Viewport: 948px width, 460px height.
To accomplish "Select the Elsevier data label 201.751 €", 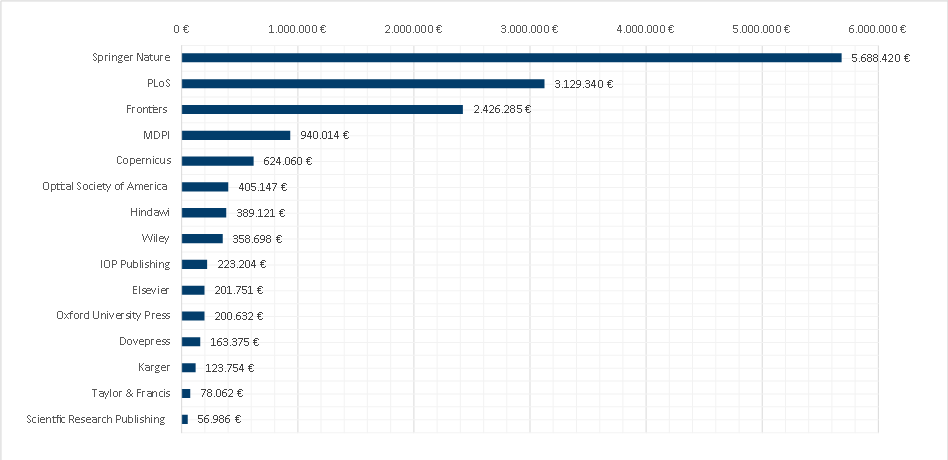I will (238, 290).
